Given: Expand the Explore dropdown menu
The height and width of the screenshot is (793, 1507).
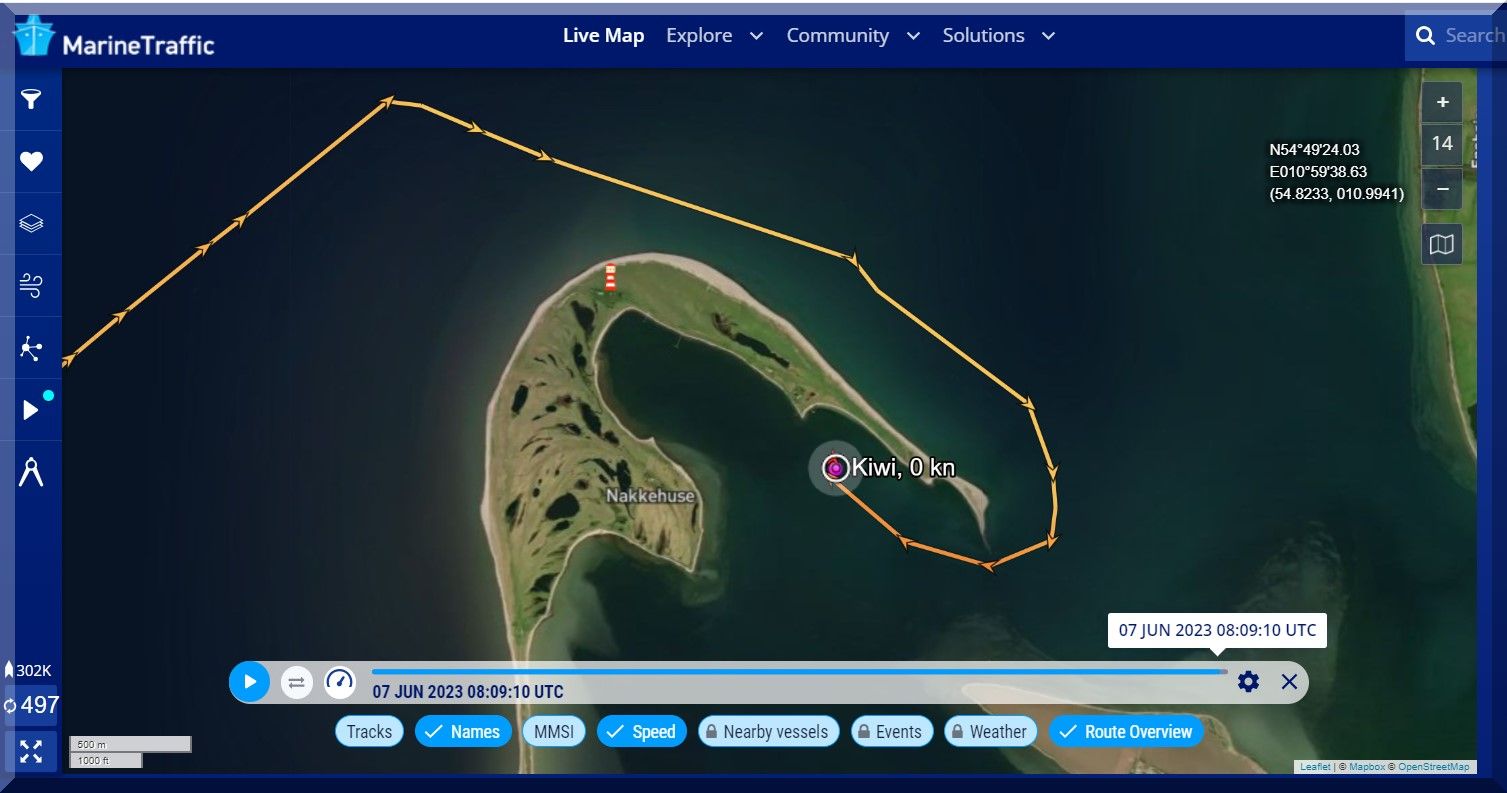Looking at the screenshot, I should tap(714, 35).
